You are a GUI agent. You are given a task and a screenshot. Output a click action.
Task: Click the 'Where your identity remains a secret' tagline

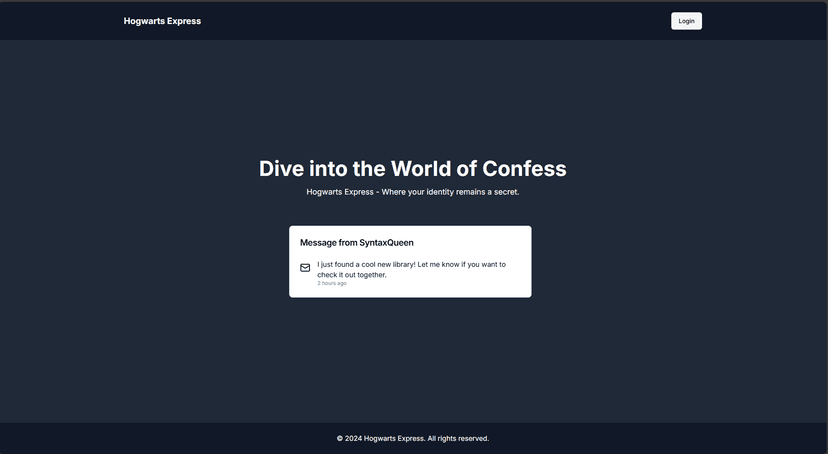click(x=412, y=192)
